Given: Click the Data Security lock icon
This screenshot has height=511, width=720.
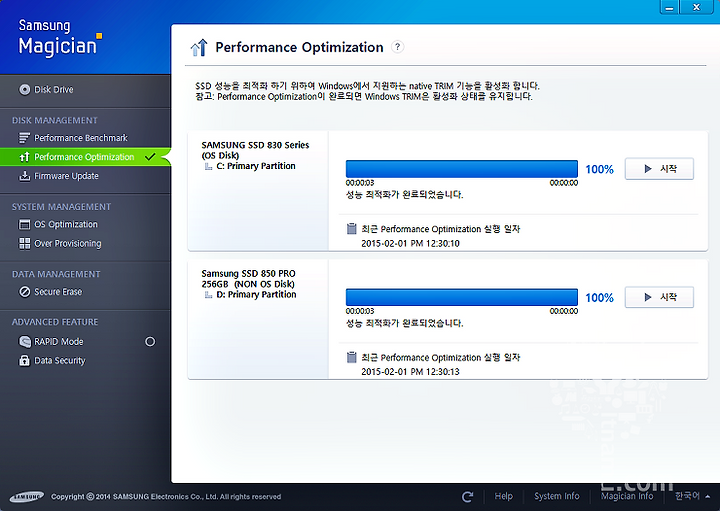Looking at the screenshot, I should pos(24,360).
